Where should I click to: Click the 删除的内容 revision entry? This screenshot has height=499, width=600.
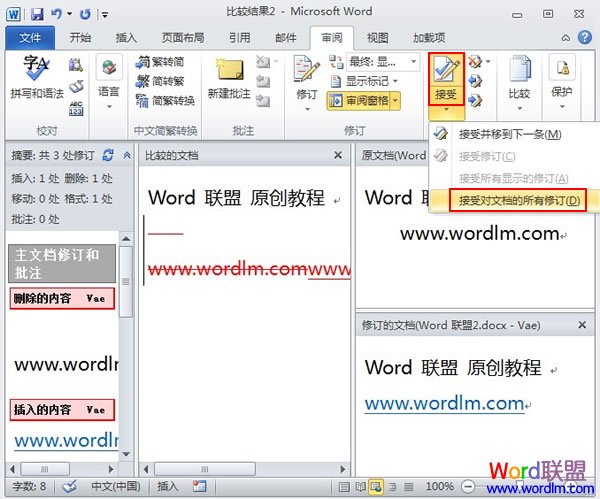coord(62,298)
